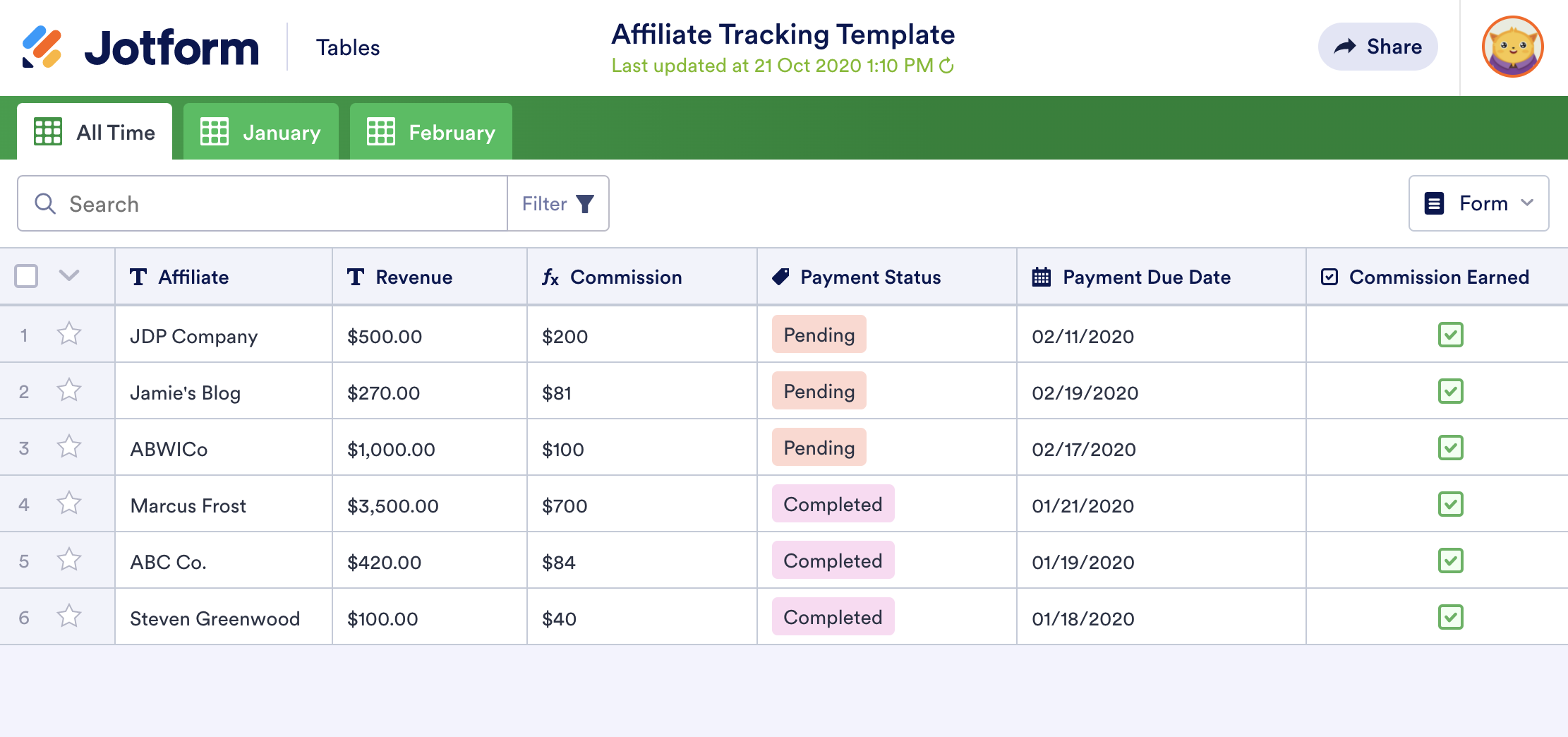This screenshot has height=737, width=1568.
Task: Click the Payment Status tag icon
Action: pos(780,277)
